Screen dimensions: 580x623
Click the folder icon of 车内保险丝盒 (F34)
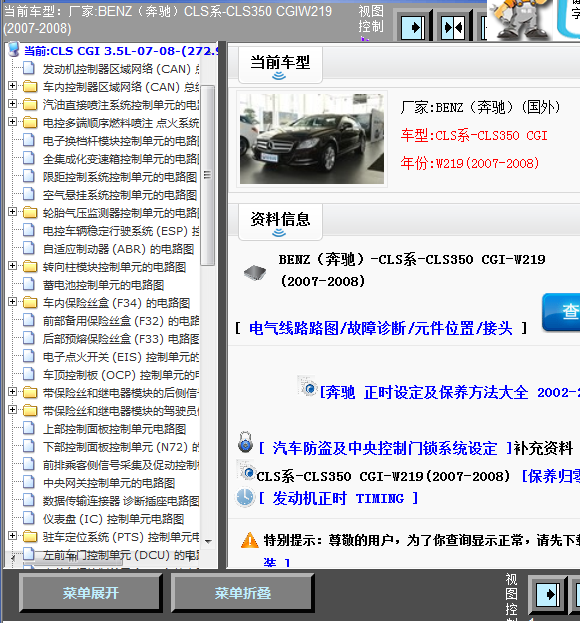pos(30,303)
